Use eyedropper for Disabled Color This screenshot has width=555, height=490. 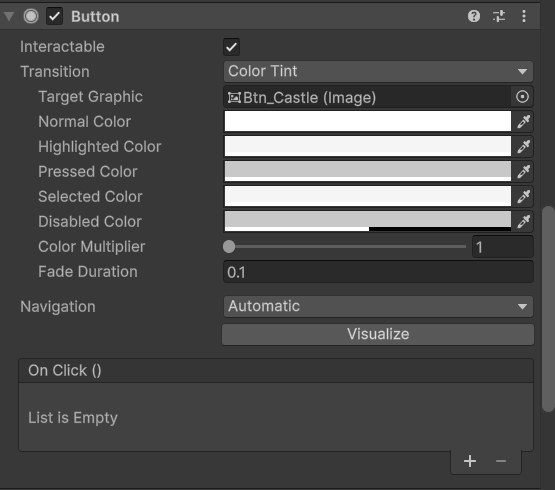(523, 221)
